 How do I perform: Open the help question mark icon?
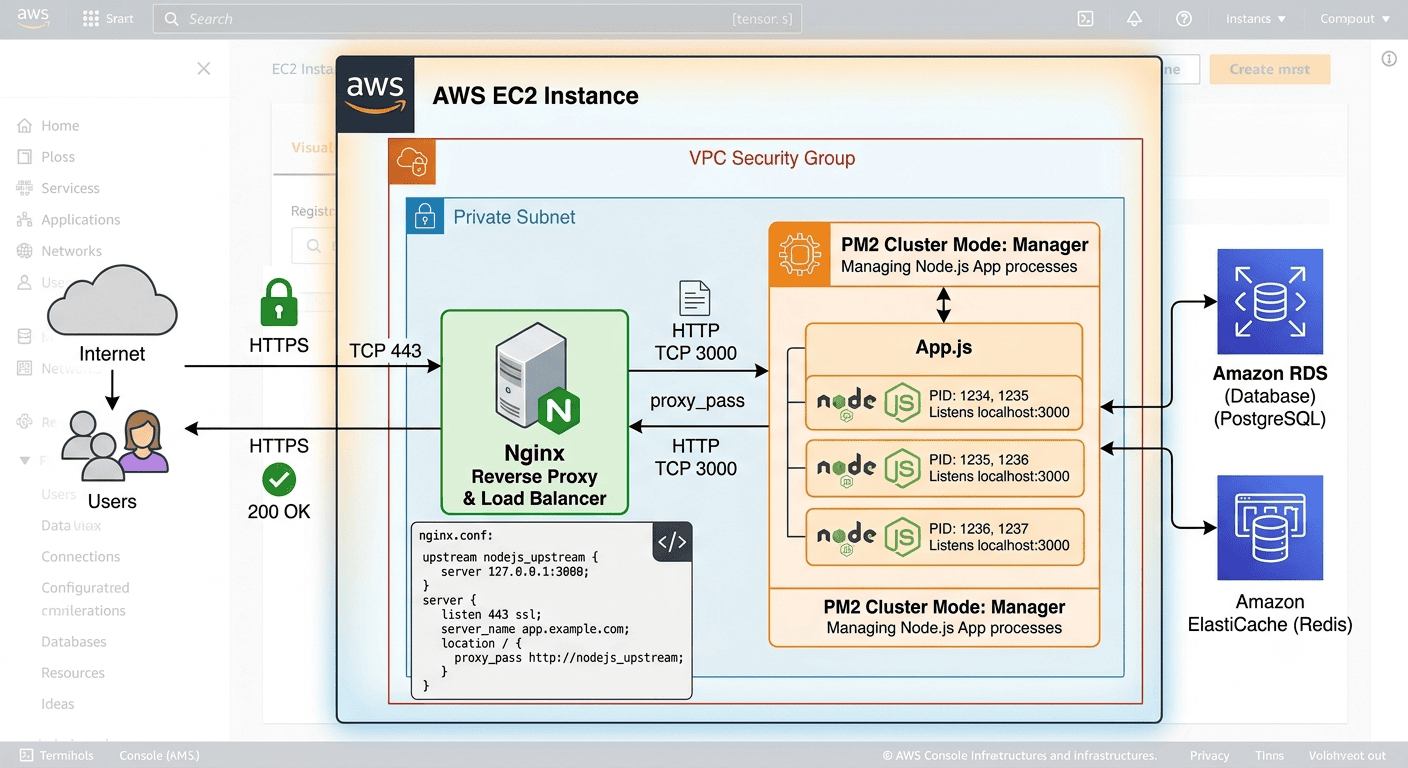[1184, 19]
